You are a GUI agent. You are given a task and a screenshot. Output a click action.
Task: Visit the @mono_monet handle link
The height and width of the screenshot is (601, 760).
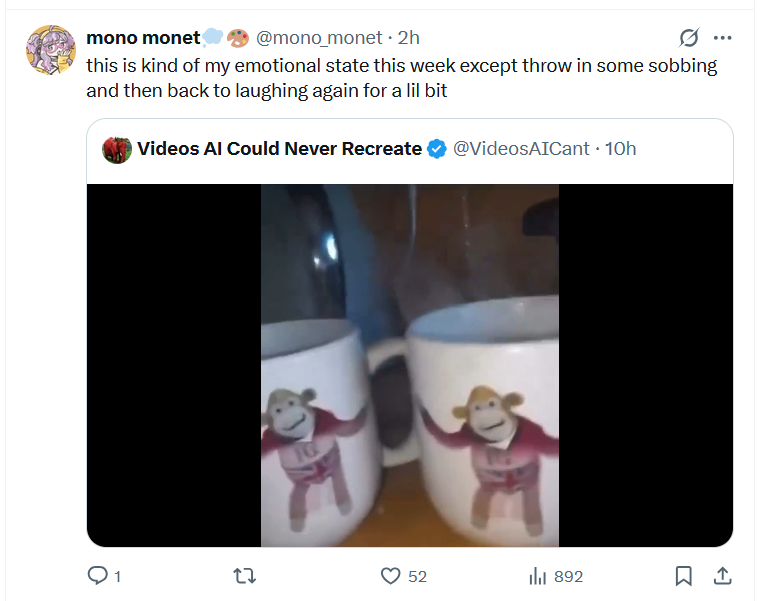click(319, 38)
